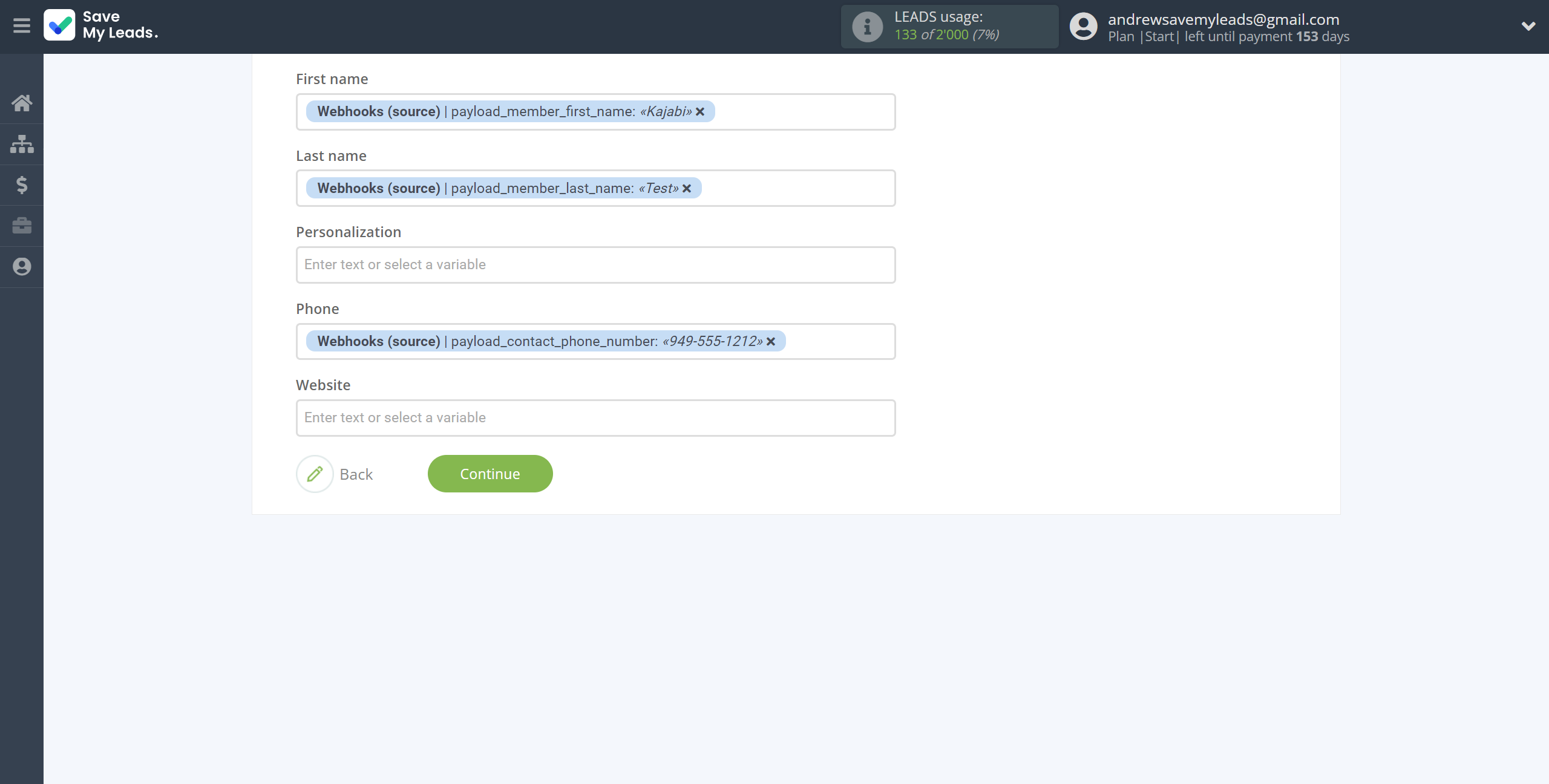This screenshot has width=1549, height=784.
Task: Click the LEADS usage info icon
Action: [x=867, y=27]
